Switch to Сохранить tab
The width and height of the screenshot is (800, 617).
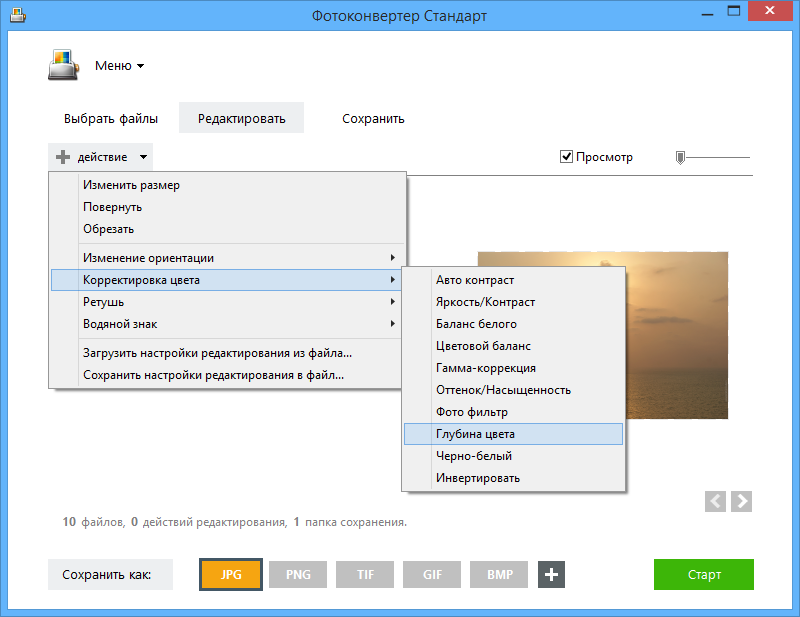(373, 118)
